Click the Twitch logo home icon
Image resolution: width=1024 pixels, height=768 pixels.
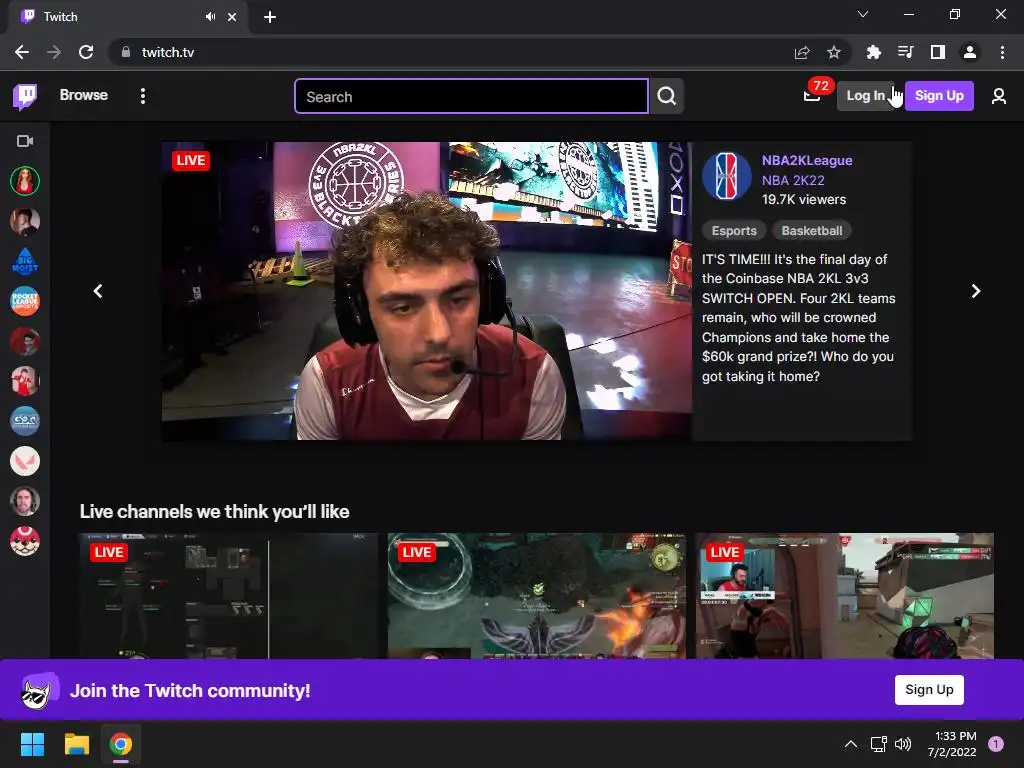[25, 96]
